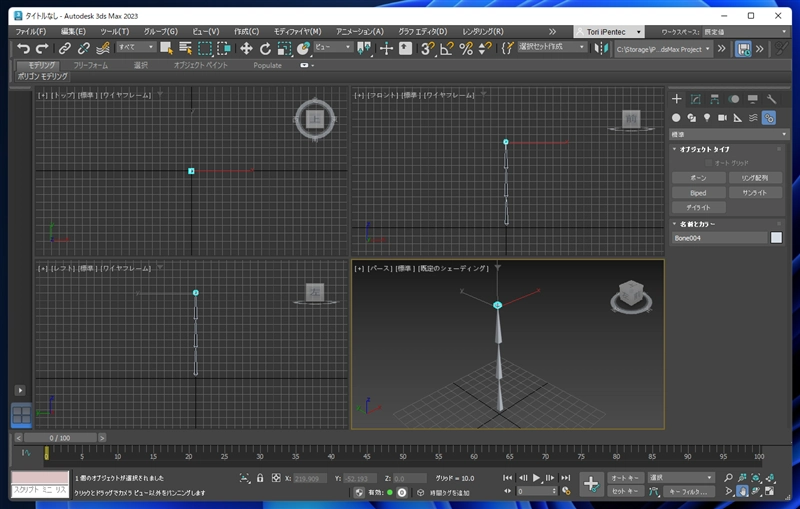
Task: Open the Hierarchy panel tab
Action: [x=714, y=99]
